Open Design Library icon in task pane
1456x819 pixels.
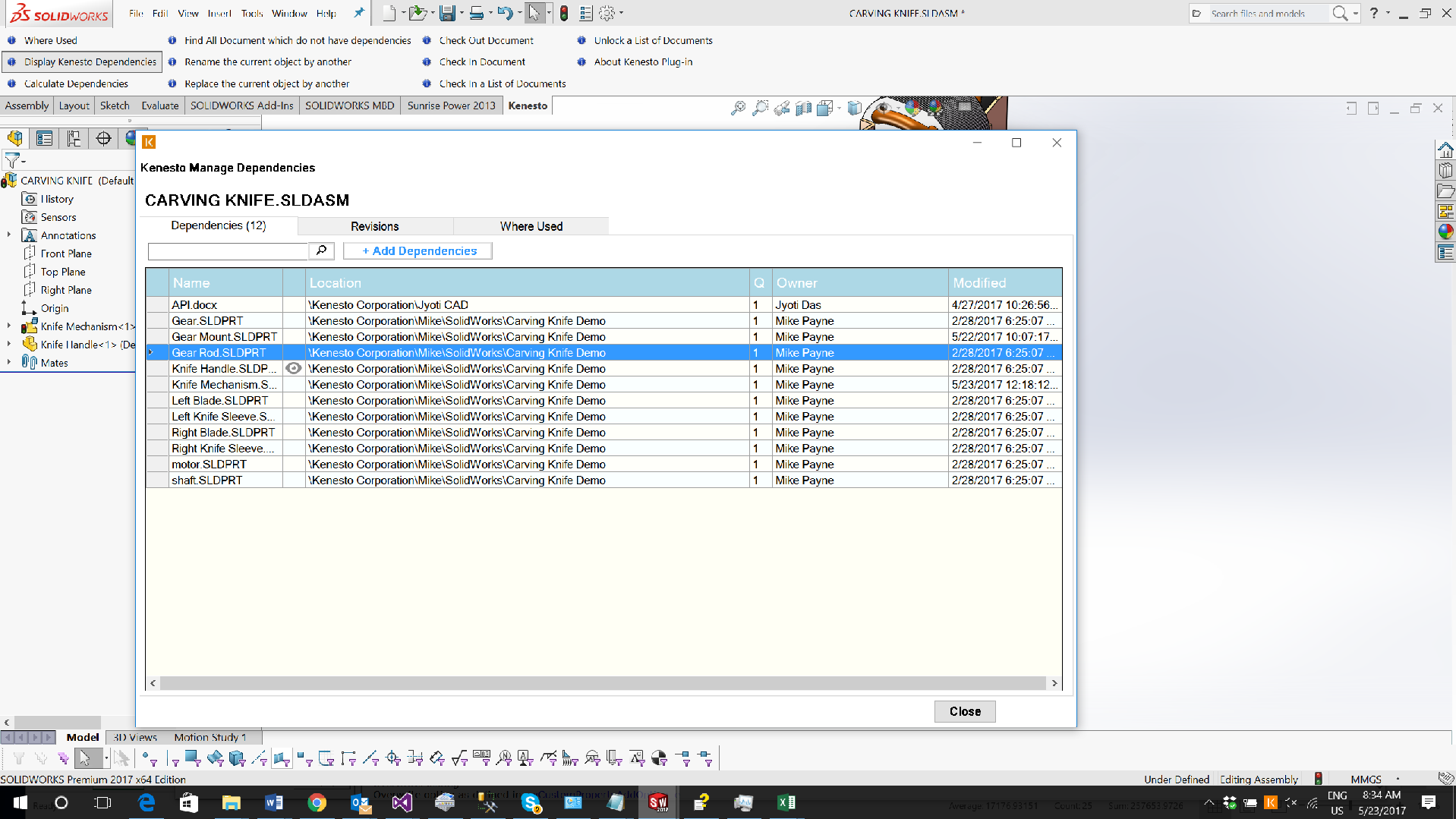click(x=1445, y=170)
